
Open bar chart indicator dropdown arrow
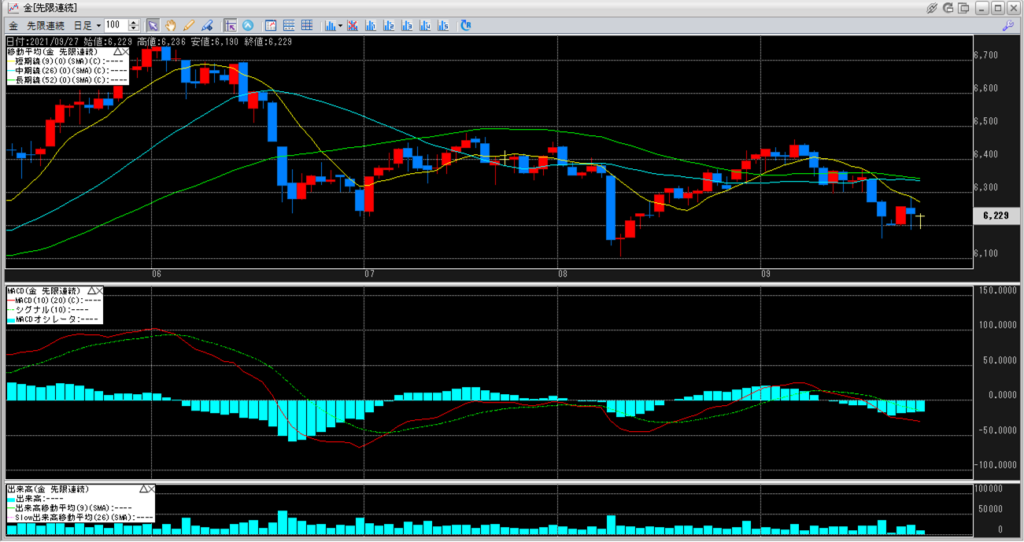pyautogui.click(x=340, y=26)
